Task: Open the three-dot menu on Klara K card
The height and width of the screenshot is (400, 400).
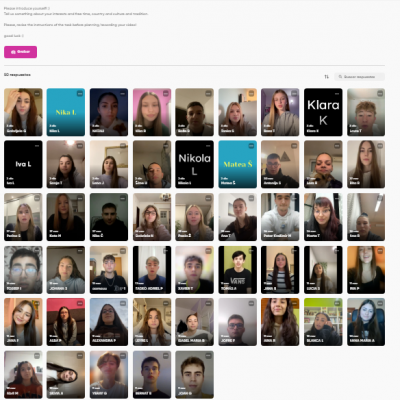Action: (337, 94)
